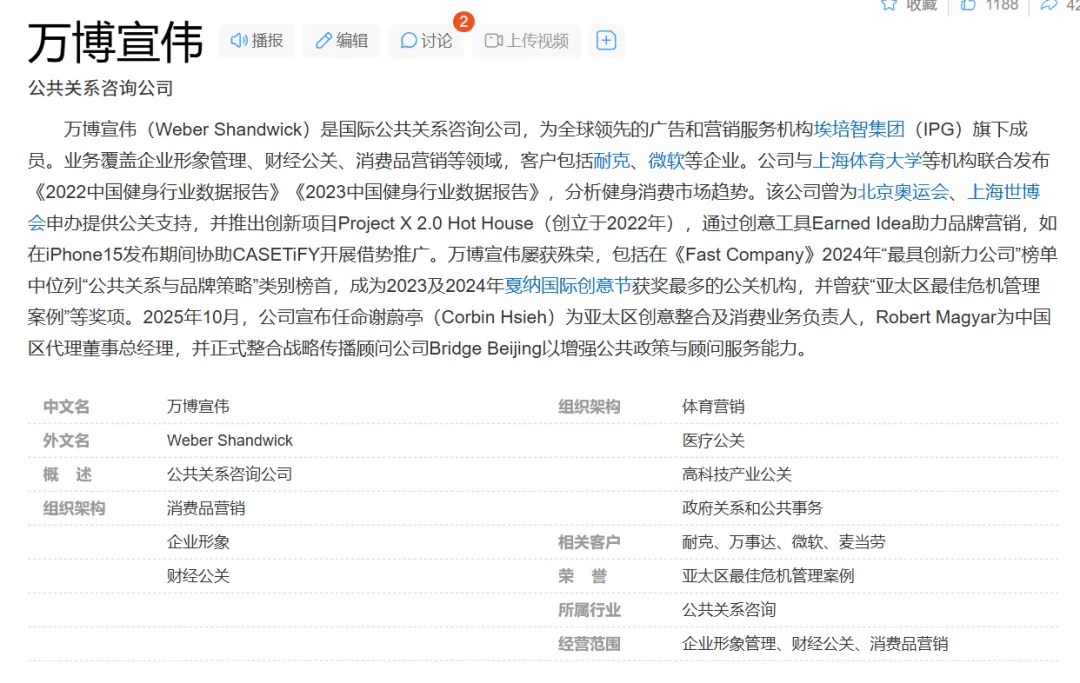Screen dimensions: 1080x683
Task: Click the star 收藏 favorite icon
Action: (x=889, y=5)
